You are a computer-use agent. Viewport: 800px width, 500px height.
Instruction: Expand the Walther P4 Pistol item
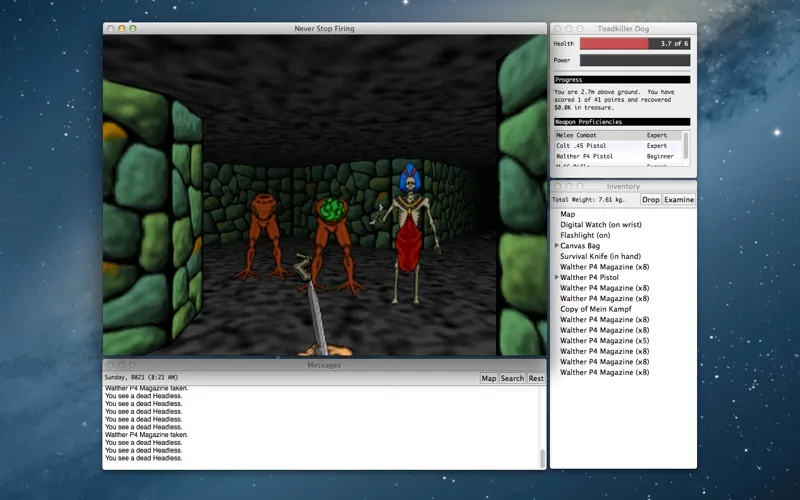(x=557, y=277)
